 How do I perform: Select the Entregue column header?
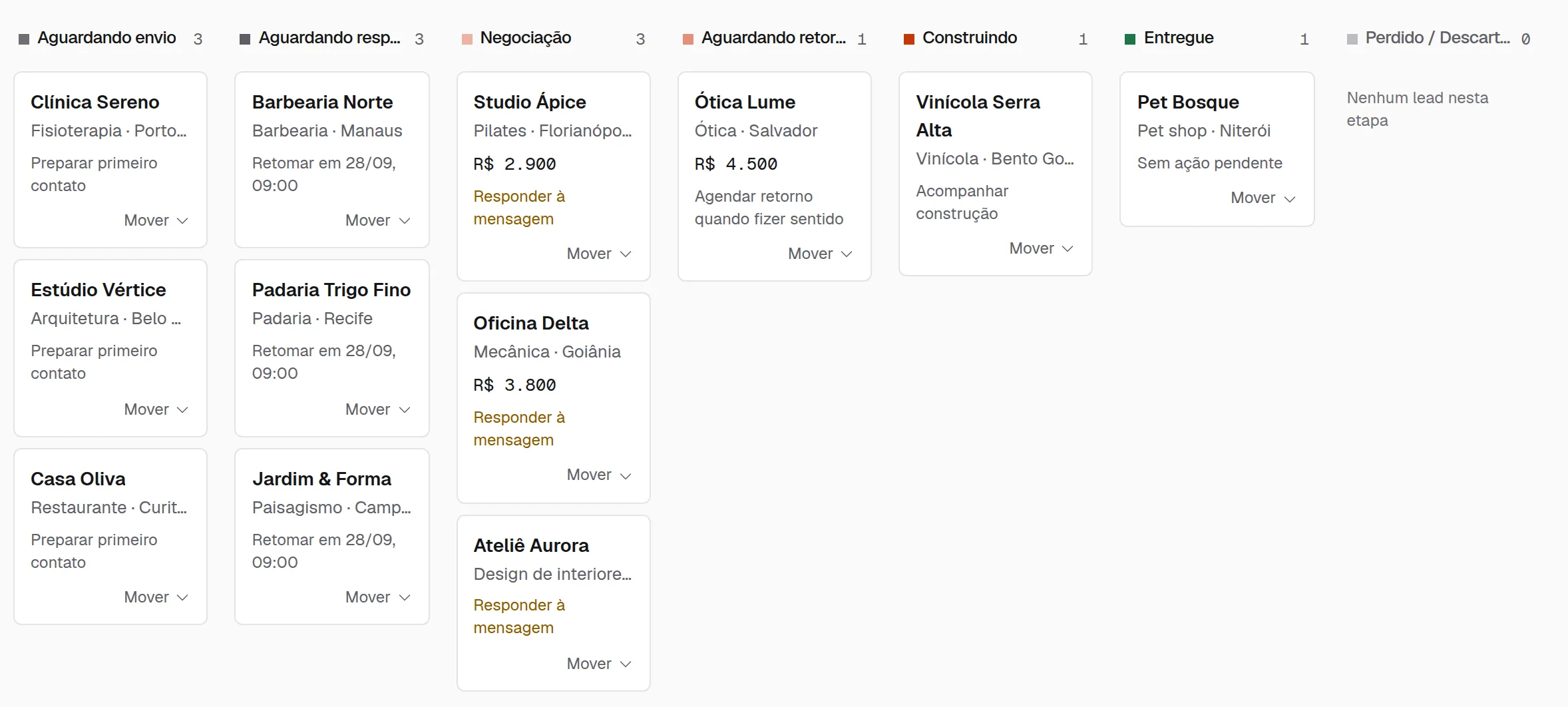(1179, 38)
